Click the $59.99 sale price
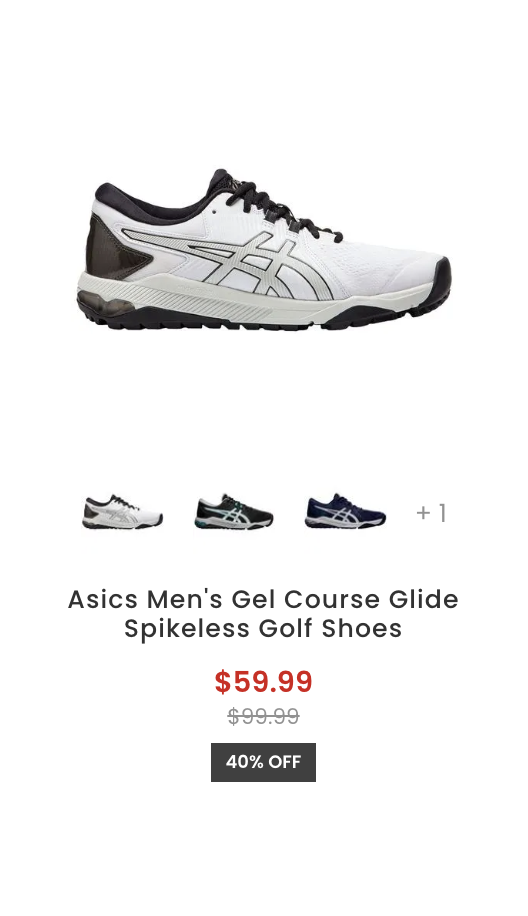Viewport: 528px width, 916px height. (x=263, y=682)
